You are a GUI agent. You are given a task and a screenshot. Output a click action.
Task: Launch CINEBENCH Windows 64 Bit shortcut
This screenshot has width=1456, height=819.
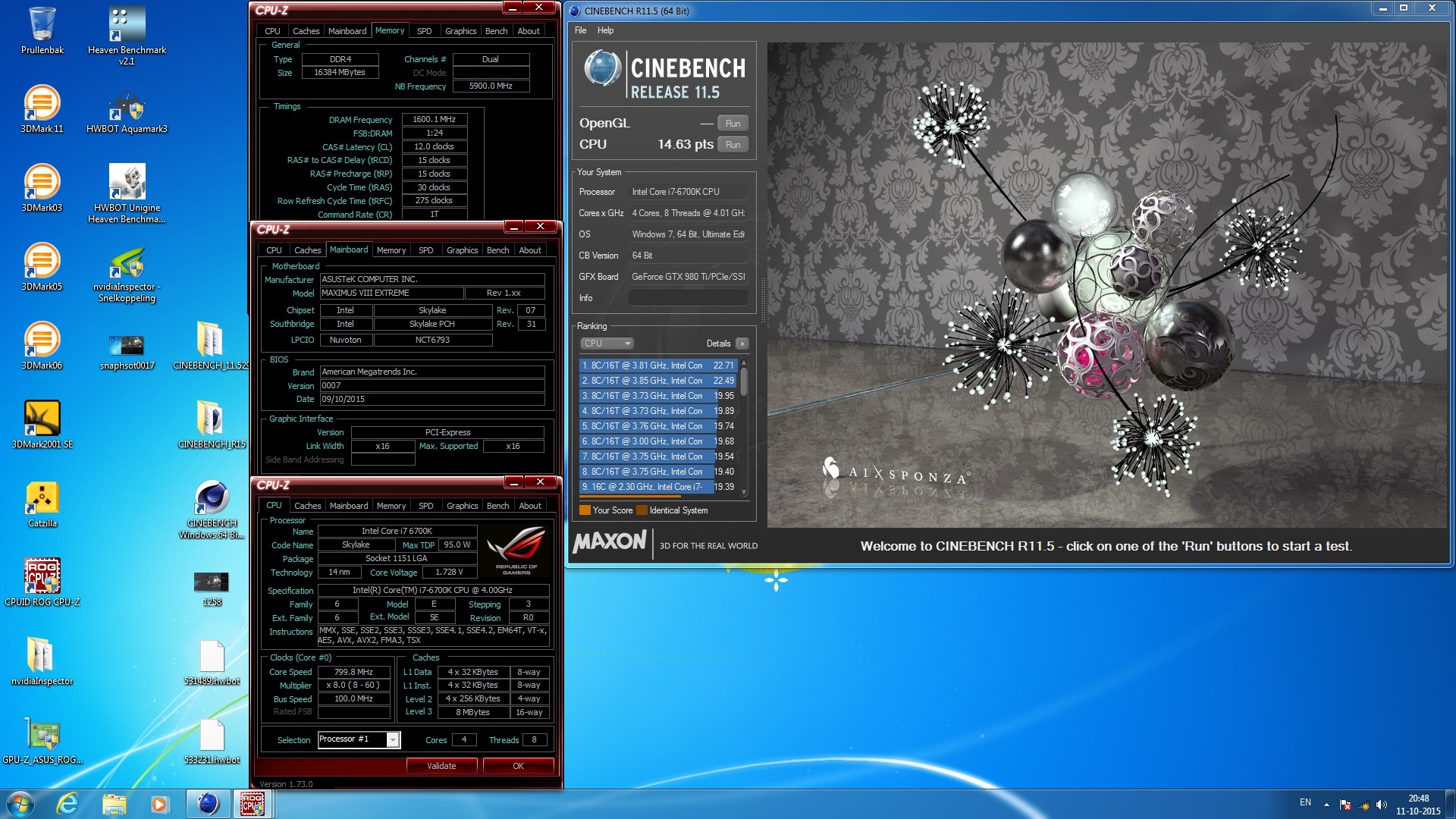[212, 509]
